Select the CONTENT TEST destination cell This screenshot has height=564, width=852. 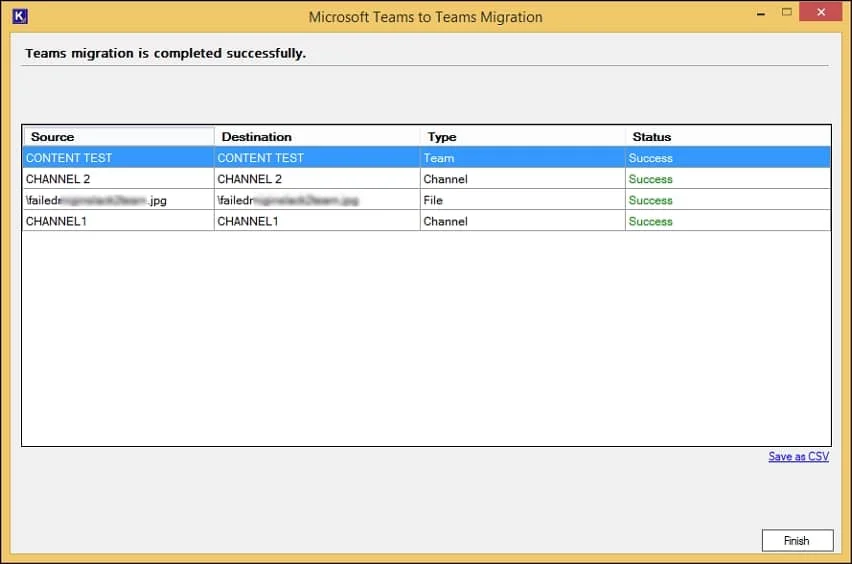(x=317, y=158)
